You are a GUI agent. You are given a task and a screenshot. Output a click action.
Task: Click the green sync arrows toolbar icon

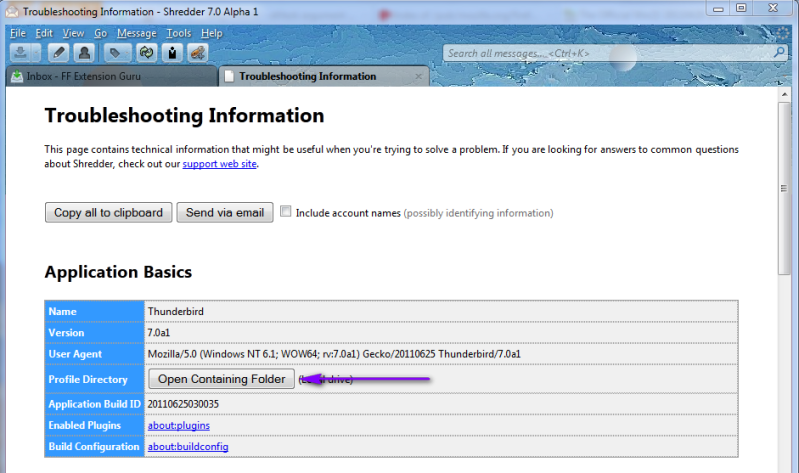[147, 52]
